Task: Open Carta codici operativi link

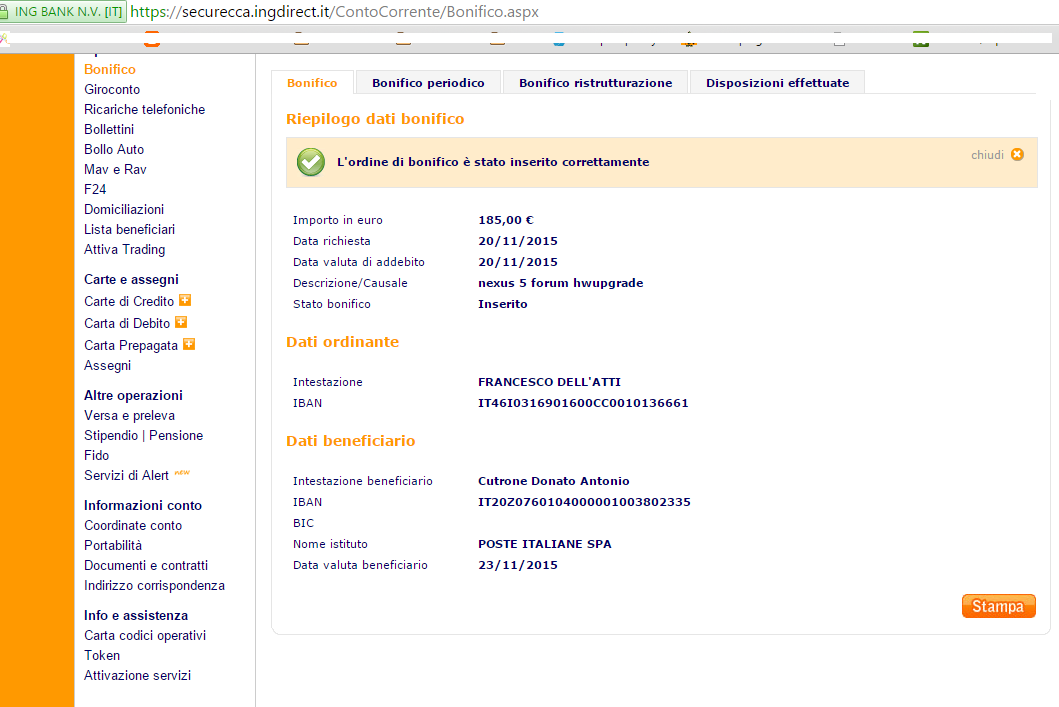Action: click(145, 635)
